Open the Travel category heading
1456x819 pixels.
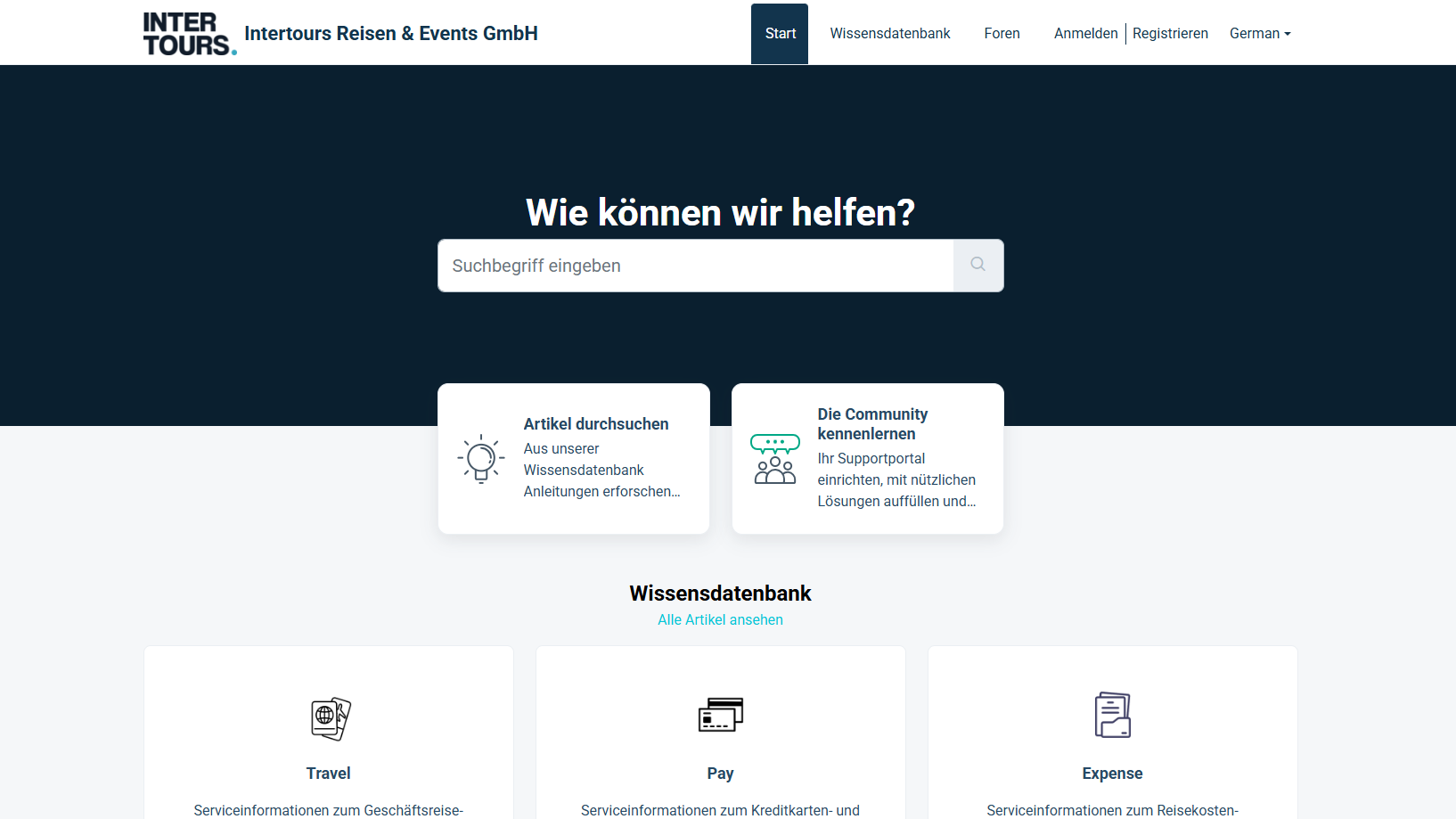point(328,774)
